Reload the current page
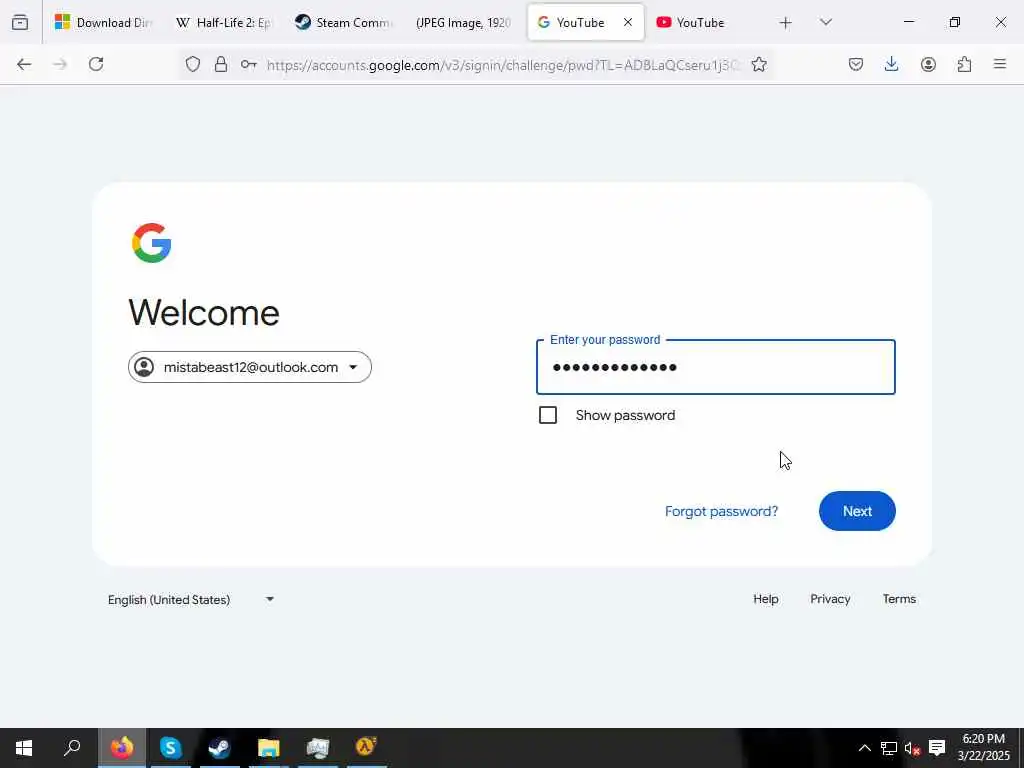The height and width of the screenshot is (768, 1024). coord(96,64)
